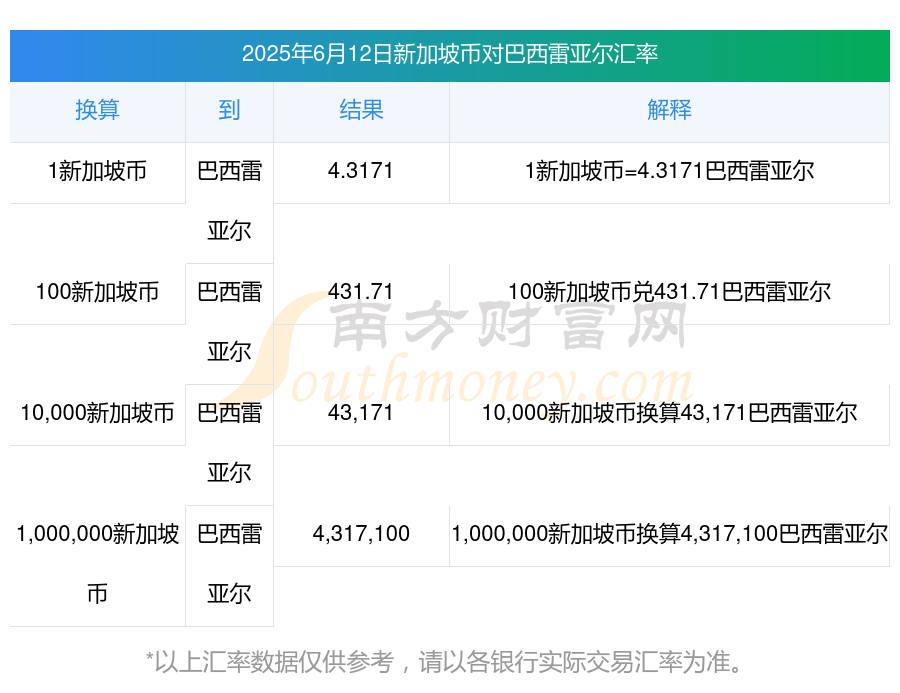Viewport: 900px width, 693px height.
Task: Select the 1新加坡币 cell
Action: [98, 171]
